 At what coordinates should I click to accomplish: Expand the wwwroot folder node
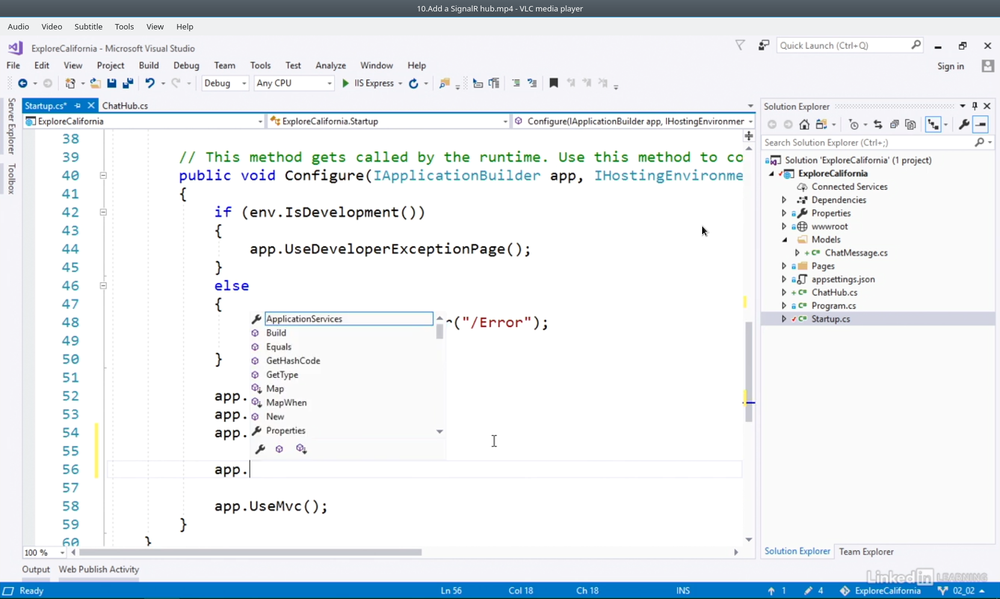click(x=784, y=226)
